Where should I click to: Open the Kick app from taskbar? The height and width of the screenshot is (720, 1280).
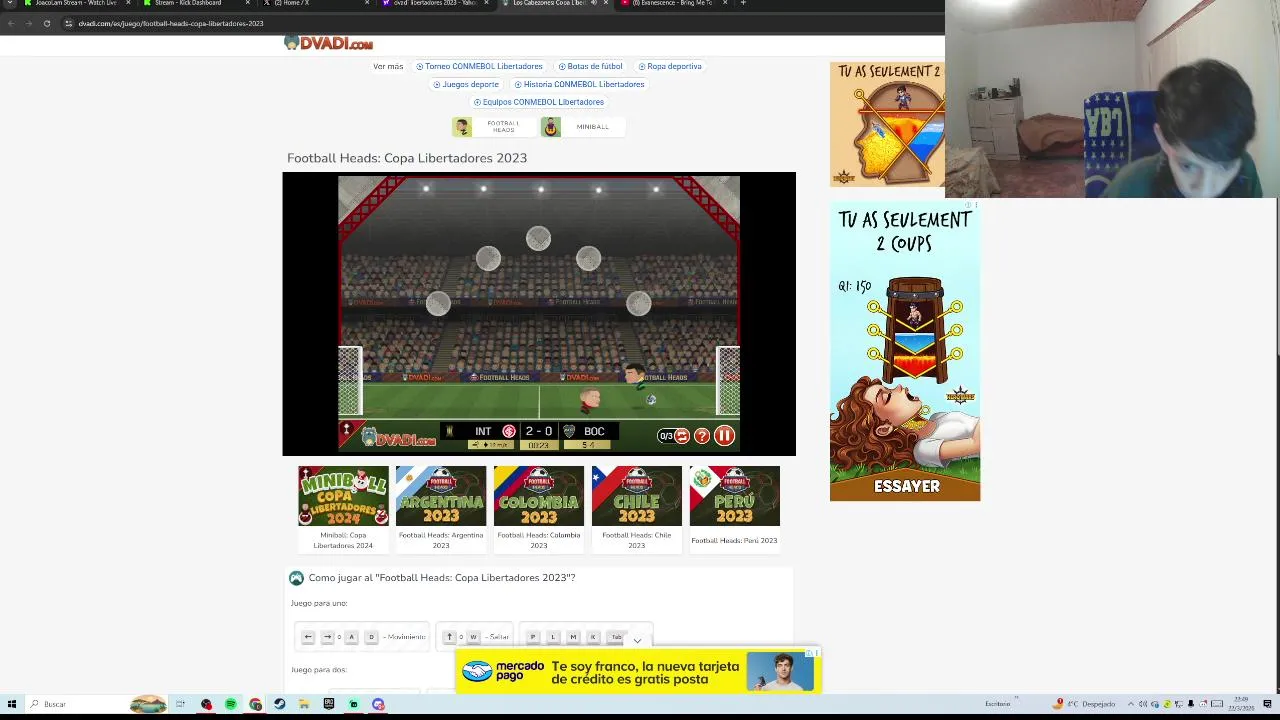(353, 704)
